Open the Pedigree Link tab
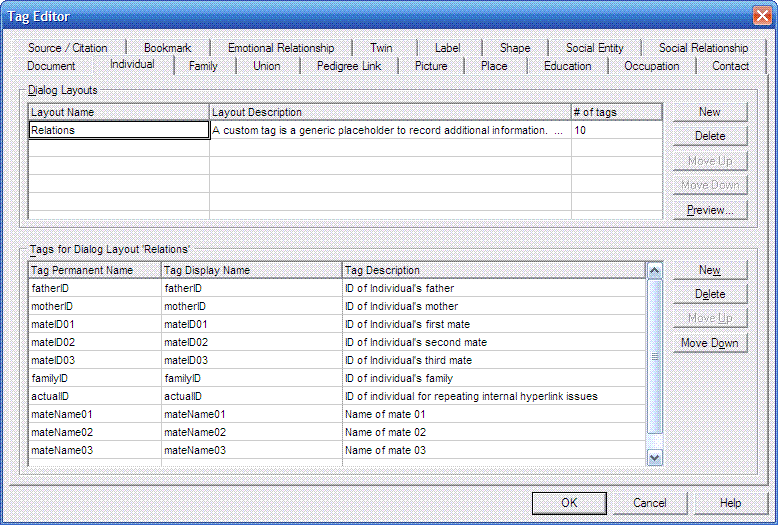The height and width of the screenshot is (525, 778). (x=348, y=66)
